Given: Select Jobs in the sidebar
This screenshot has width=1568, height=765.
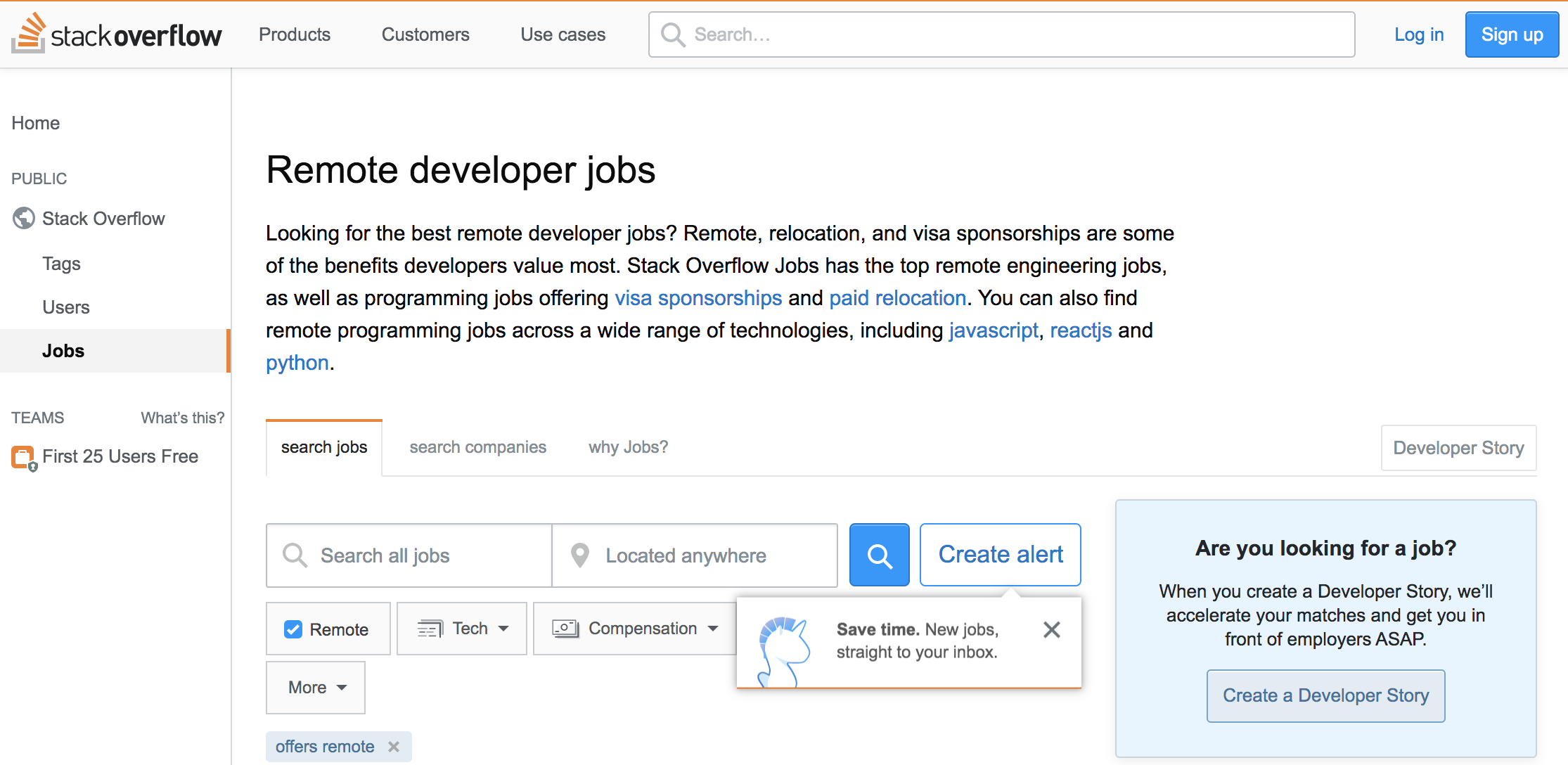Looking at the screenshot, I should tap(115, 351).
